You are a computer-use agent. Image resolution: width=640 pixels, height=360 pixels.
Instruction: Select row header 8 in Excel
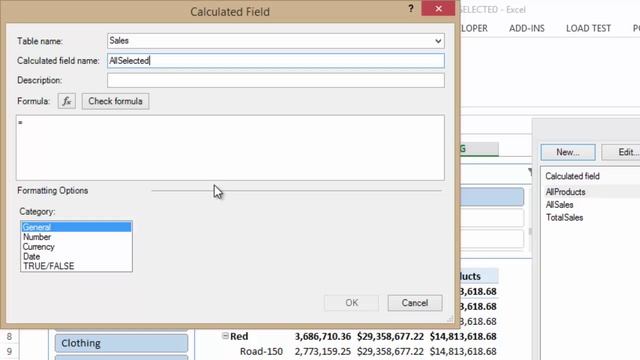tap(9, 337)
